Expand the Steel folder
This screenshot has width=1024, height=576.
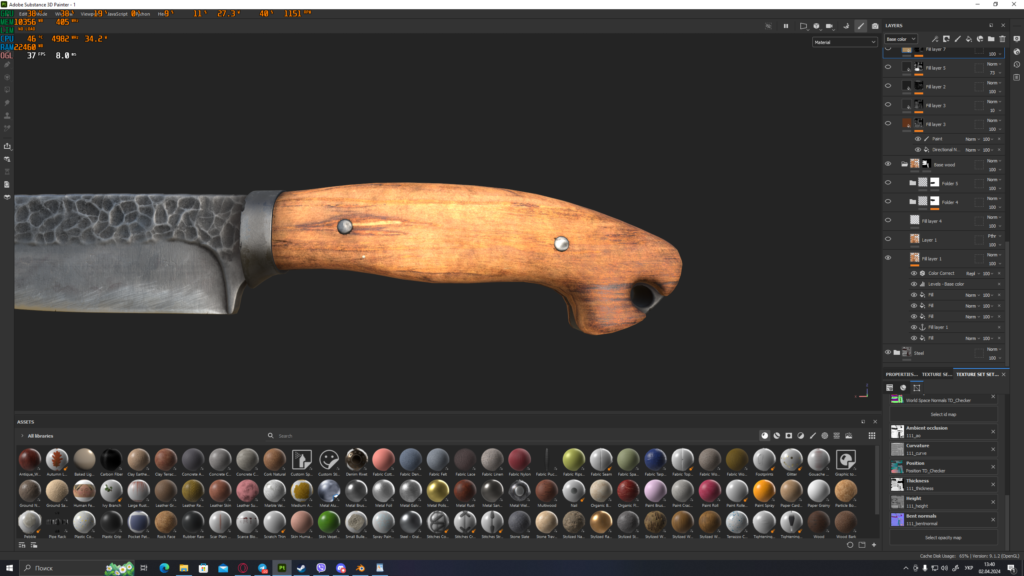click(897, 353)
